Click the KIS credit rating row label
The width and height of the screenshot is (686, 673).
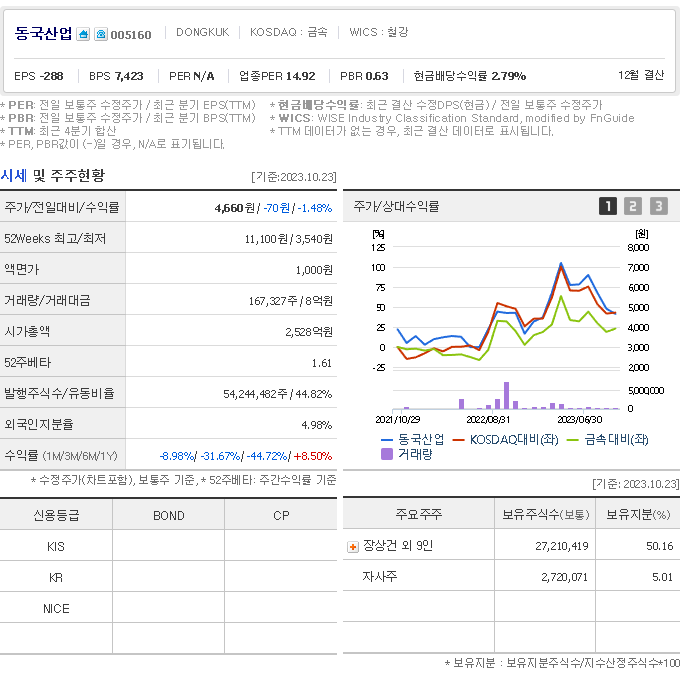click(x=56, y=547)
